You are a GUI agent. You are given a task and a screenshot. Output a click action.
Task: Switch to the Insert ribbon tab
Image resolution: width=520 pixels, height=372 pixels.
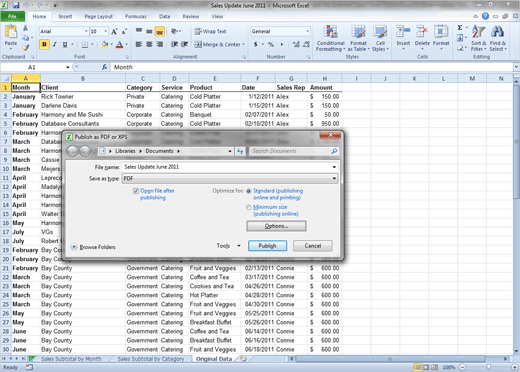(65, 16)
